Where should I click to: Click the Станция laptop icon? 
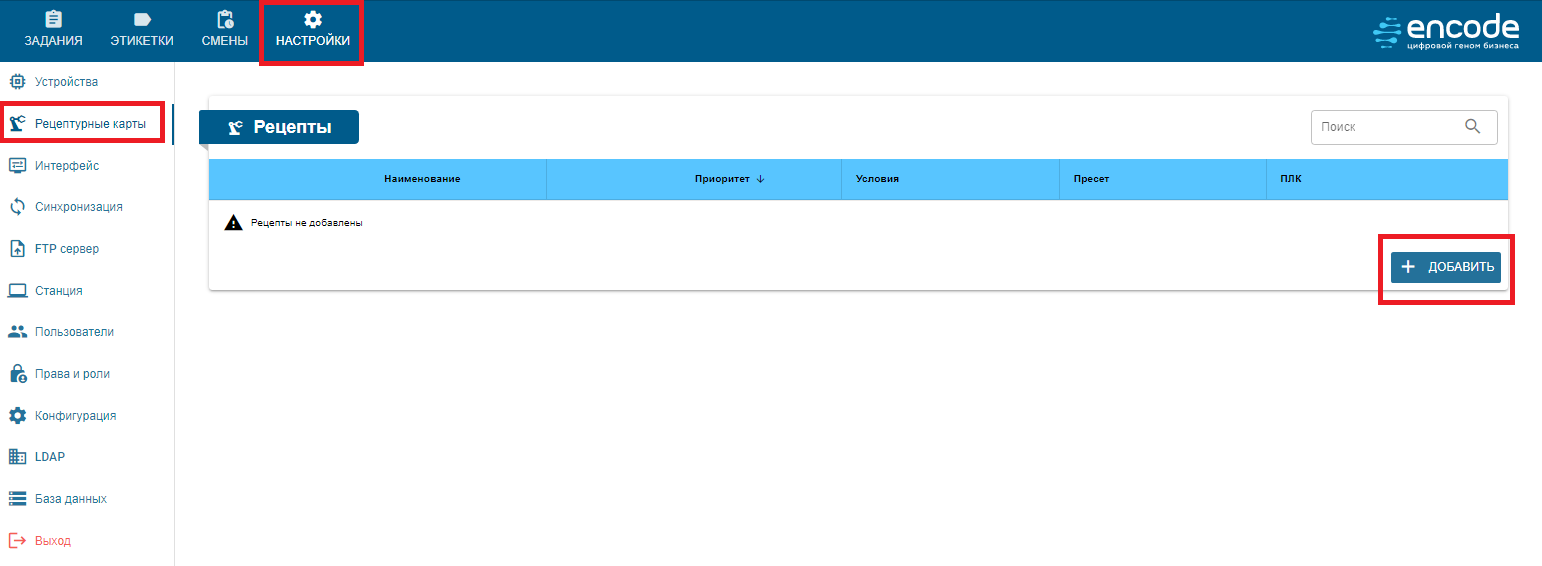(17, 291)
